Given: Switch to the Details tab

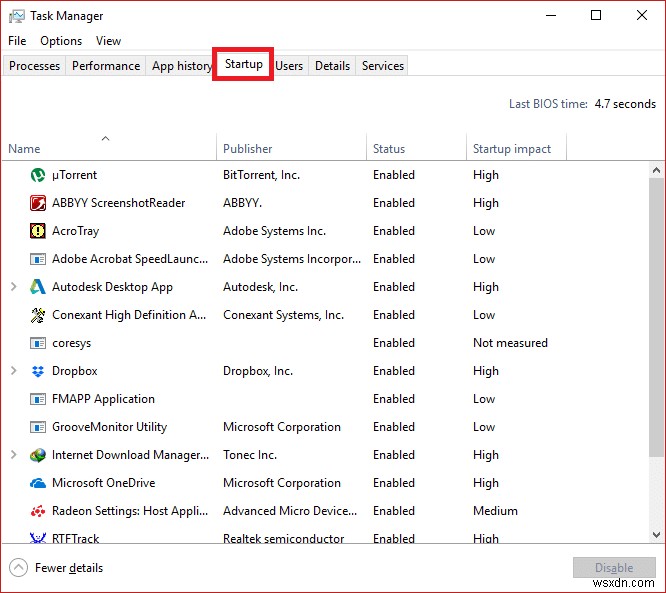Looking at the screenshot, I should coord(333,66).
